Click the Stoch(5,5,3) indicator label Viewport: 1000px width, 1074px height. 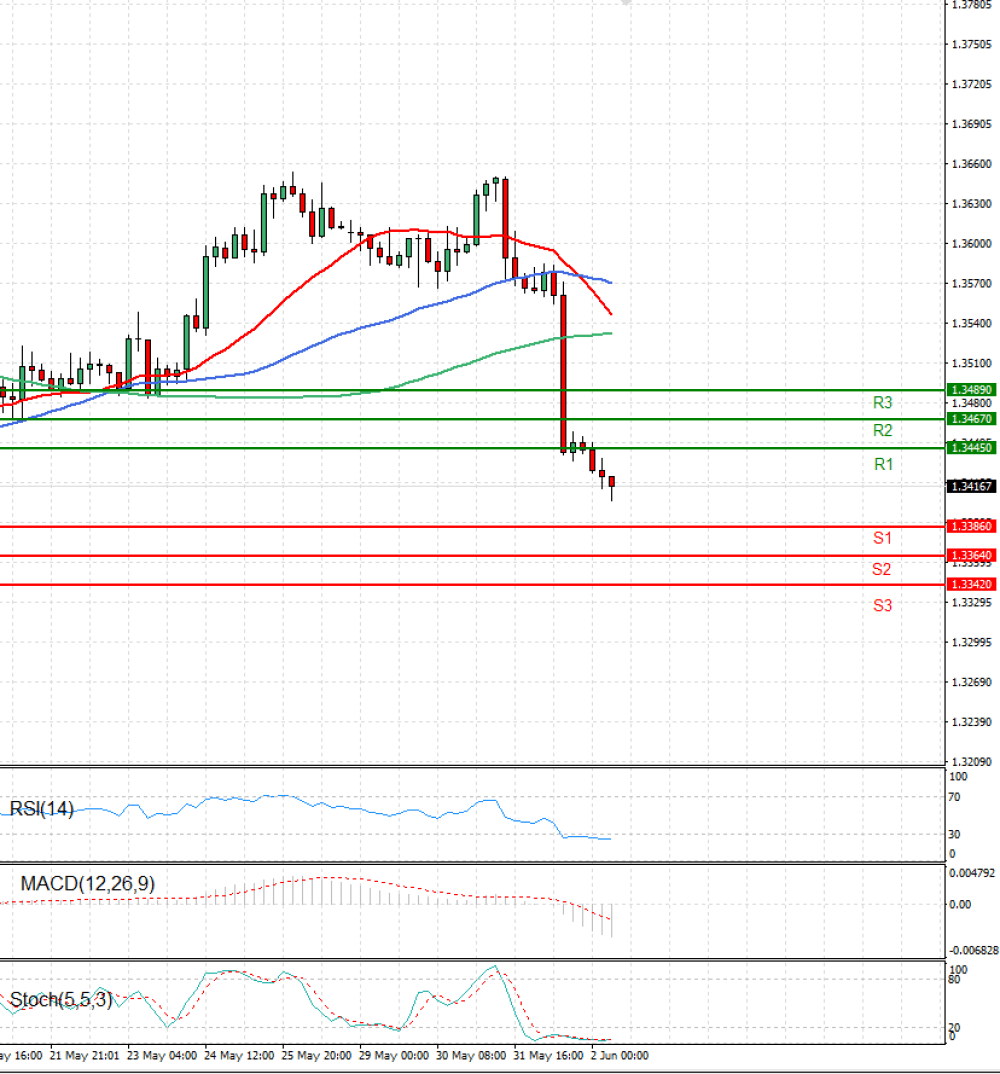(x=61, y=1000)
